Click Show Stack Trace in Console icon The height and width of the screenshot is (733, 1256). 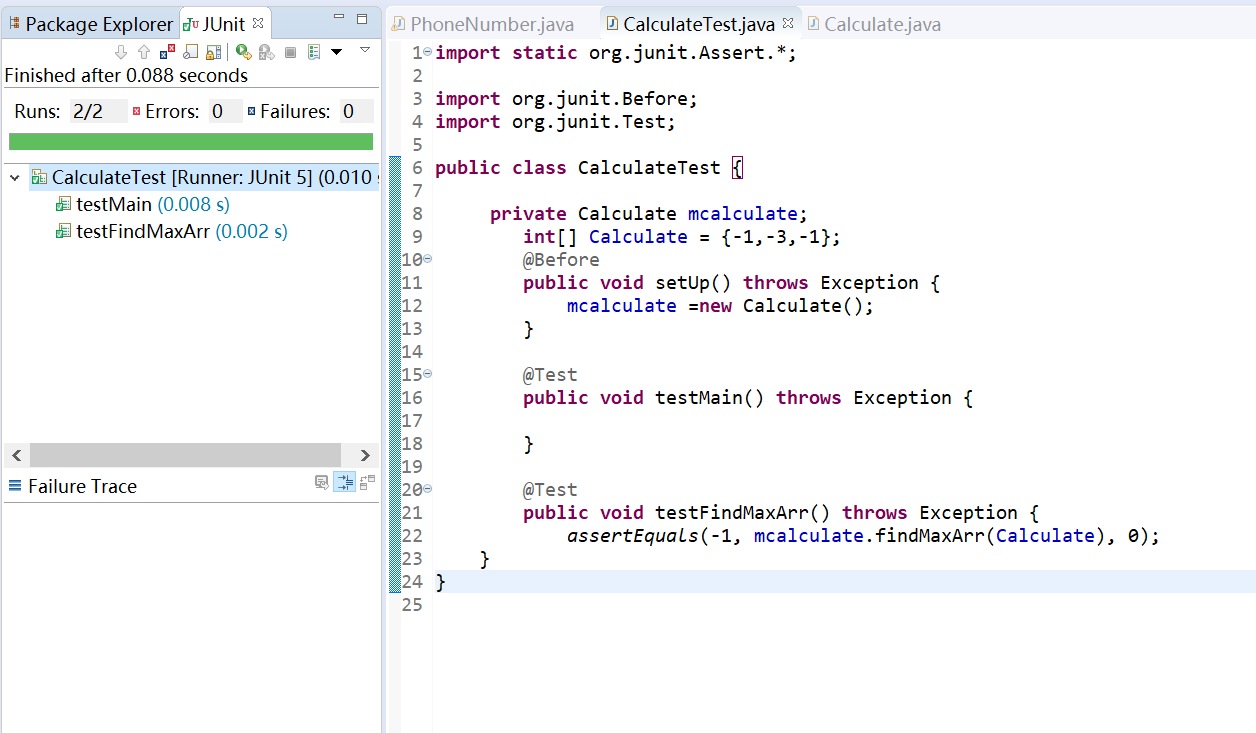pyautogui.click(x=322, y=482)
